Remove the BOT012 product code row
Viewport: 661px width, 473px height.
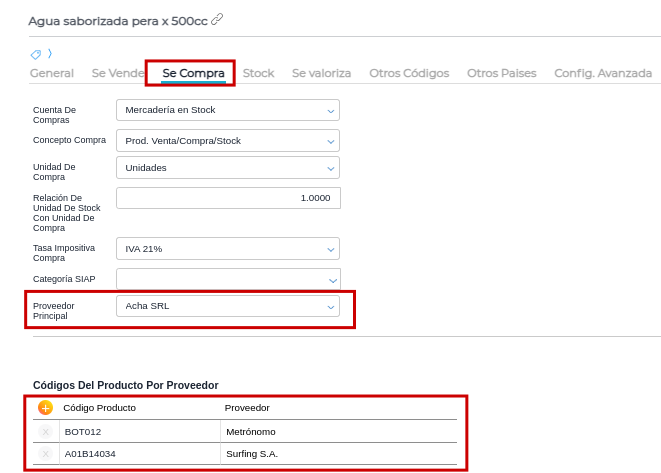(45, 431)
